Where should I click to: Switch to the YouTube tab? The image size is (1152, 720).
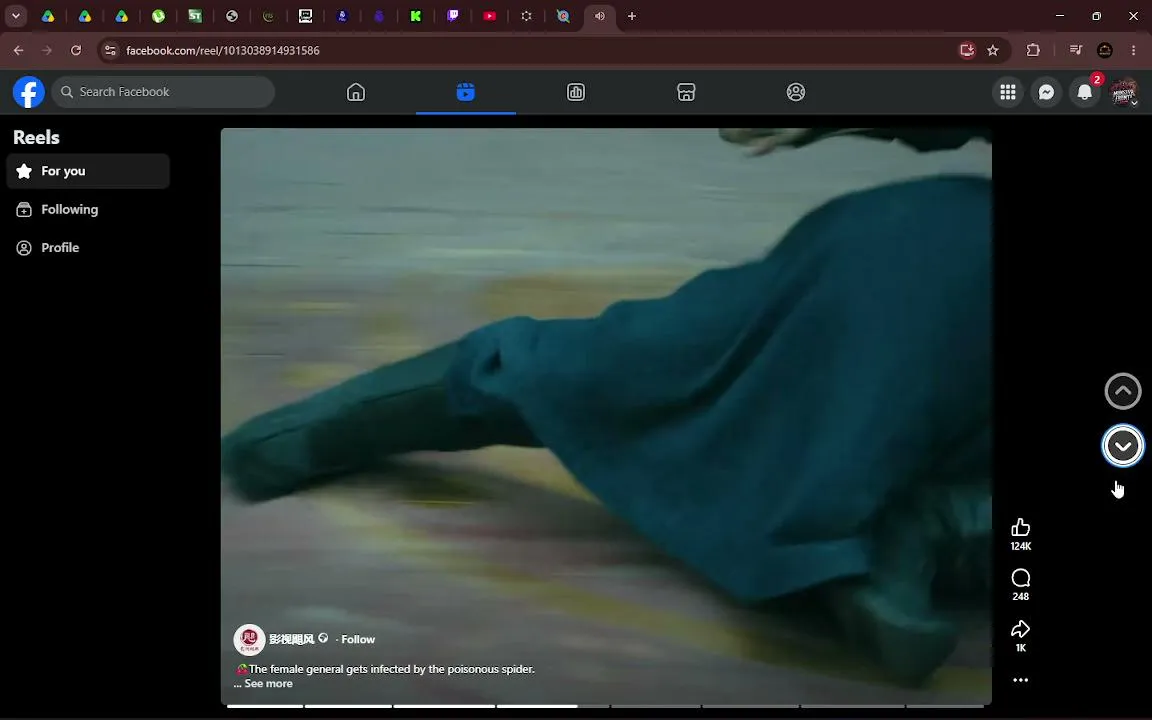coord(489,16)
